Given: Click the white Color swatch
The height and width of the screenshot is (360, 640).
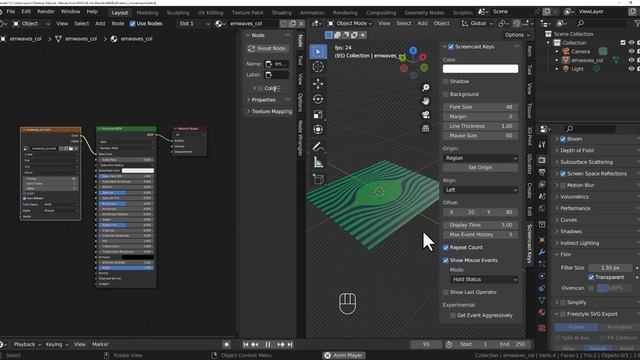Looking at the screenshot, I should (480, 69).
